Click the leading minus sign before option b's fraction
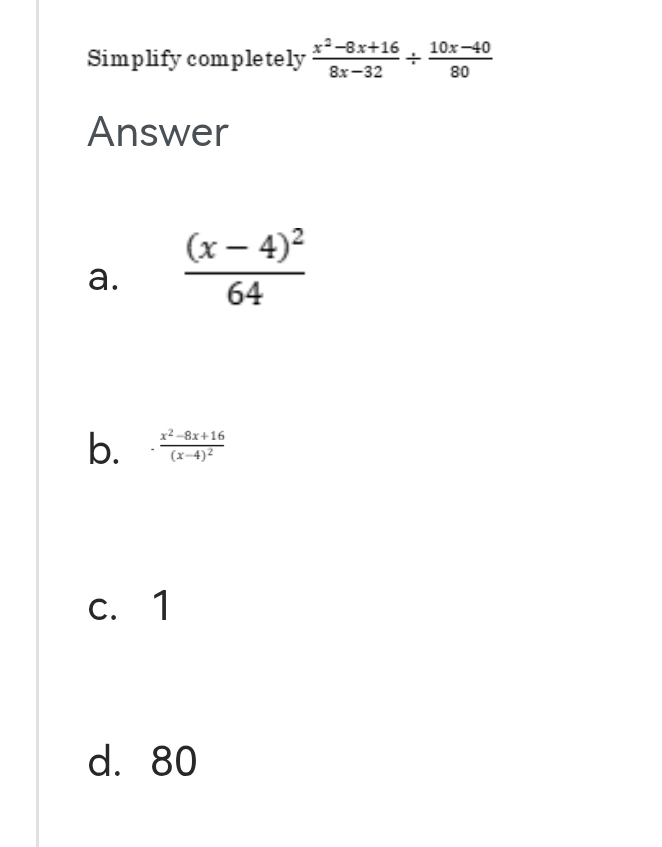This screenshot has height=847, width=662. point(151,448)
